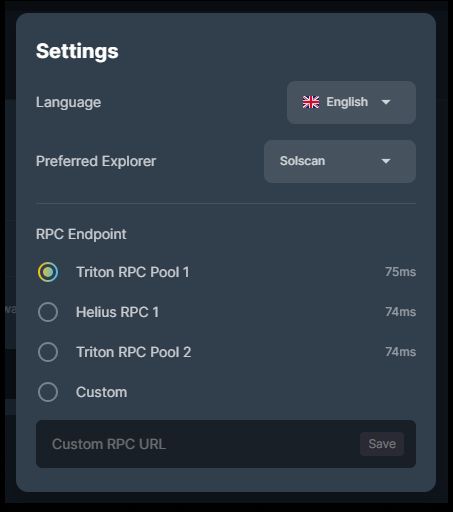Enable the Custom RPC radio option
The height and width of the screenshot is (512, 453).
click(x=48, y=392)
